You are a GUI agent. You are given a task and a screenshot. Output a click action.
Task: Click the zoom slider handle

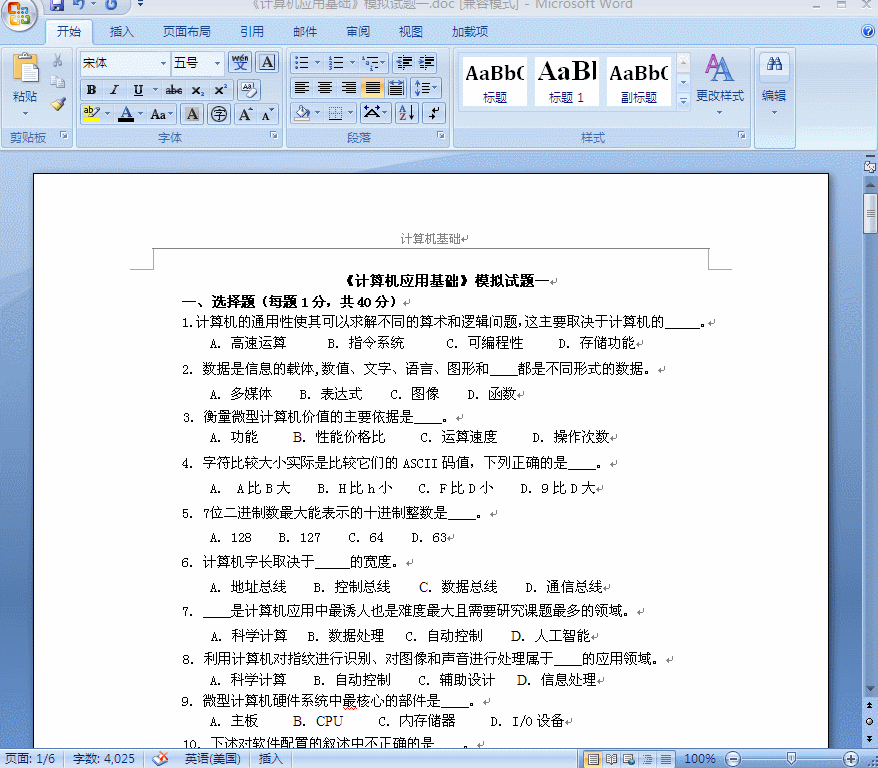791,759
